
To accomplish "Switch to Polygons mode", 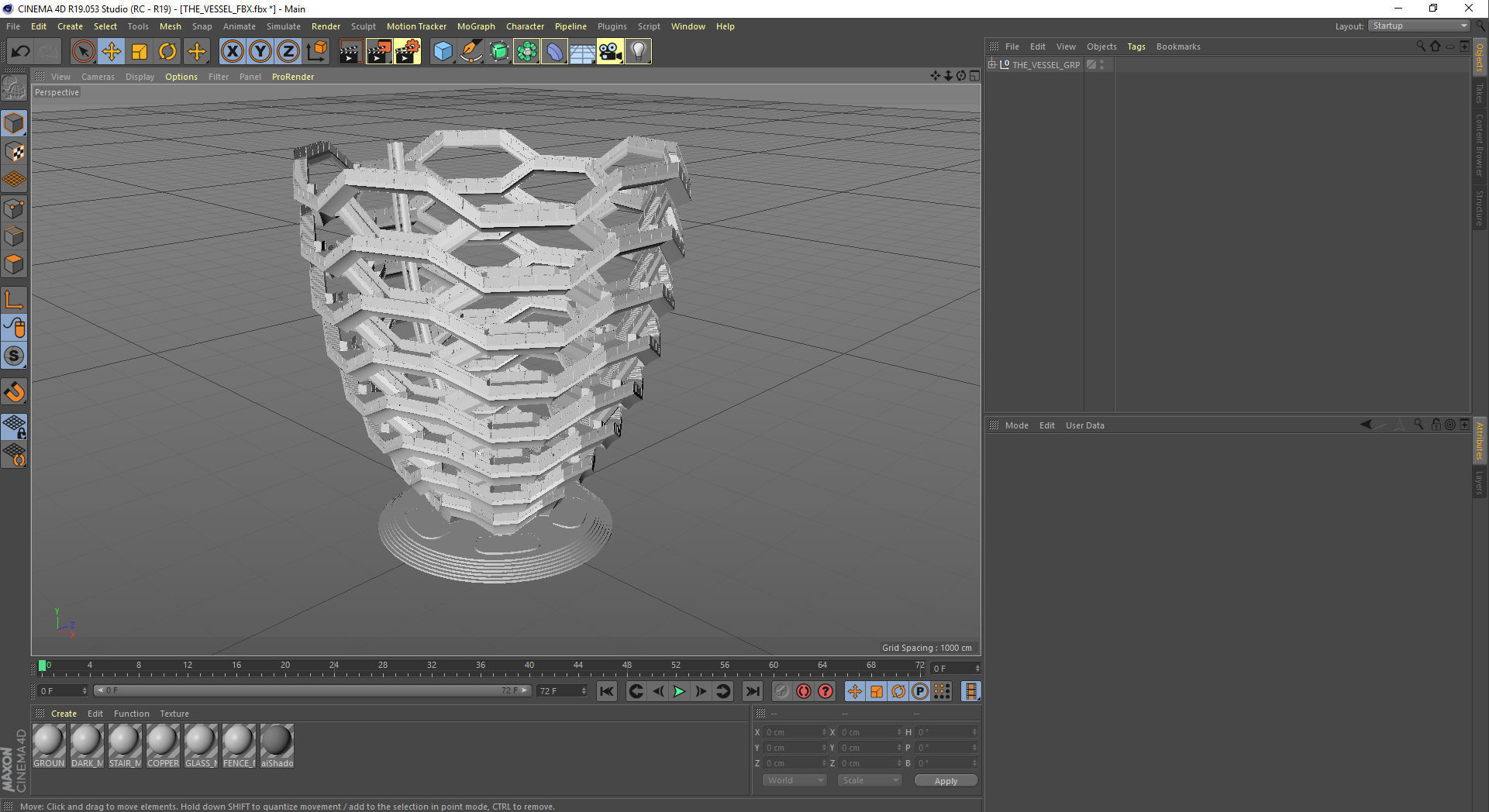I will tap(14, 264).
